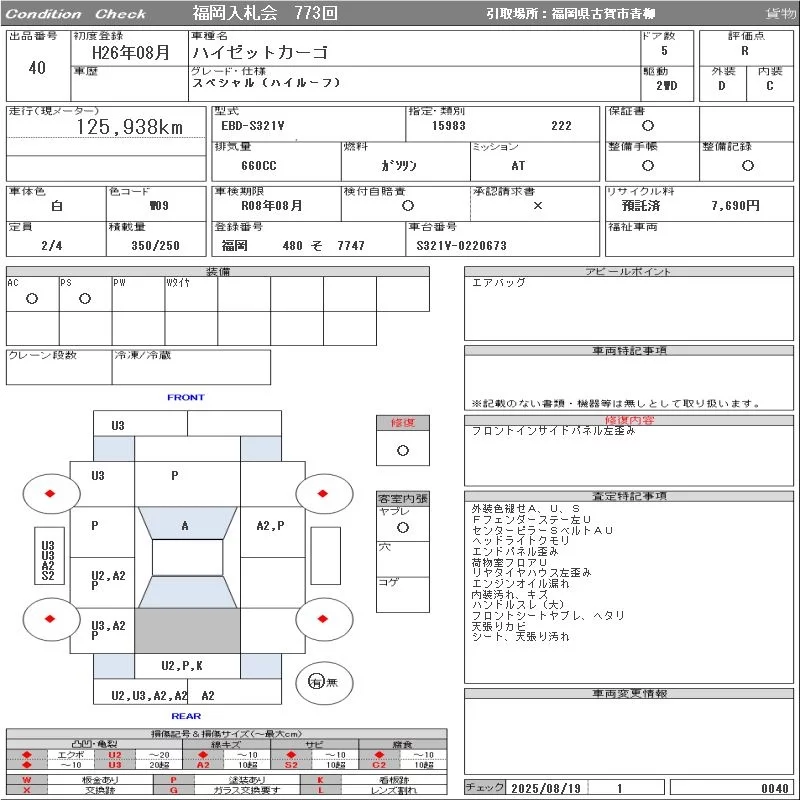Select the 車両特記事項 section header

pos(629,351)
